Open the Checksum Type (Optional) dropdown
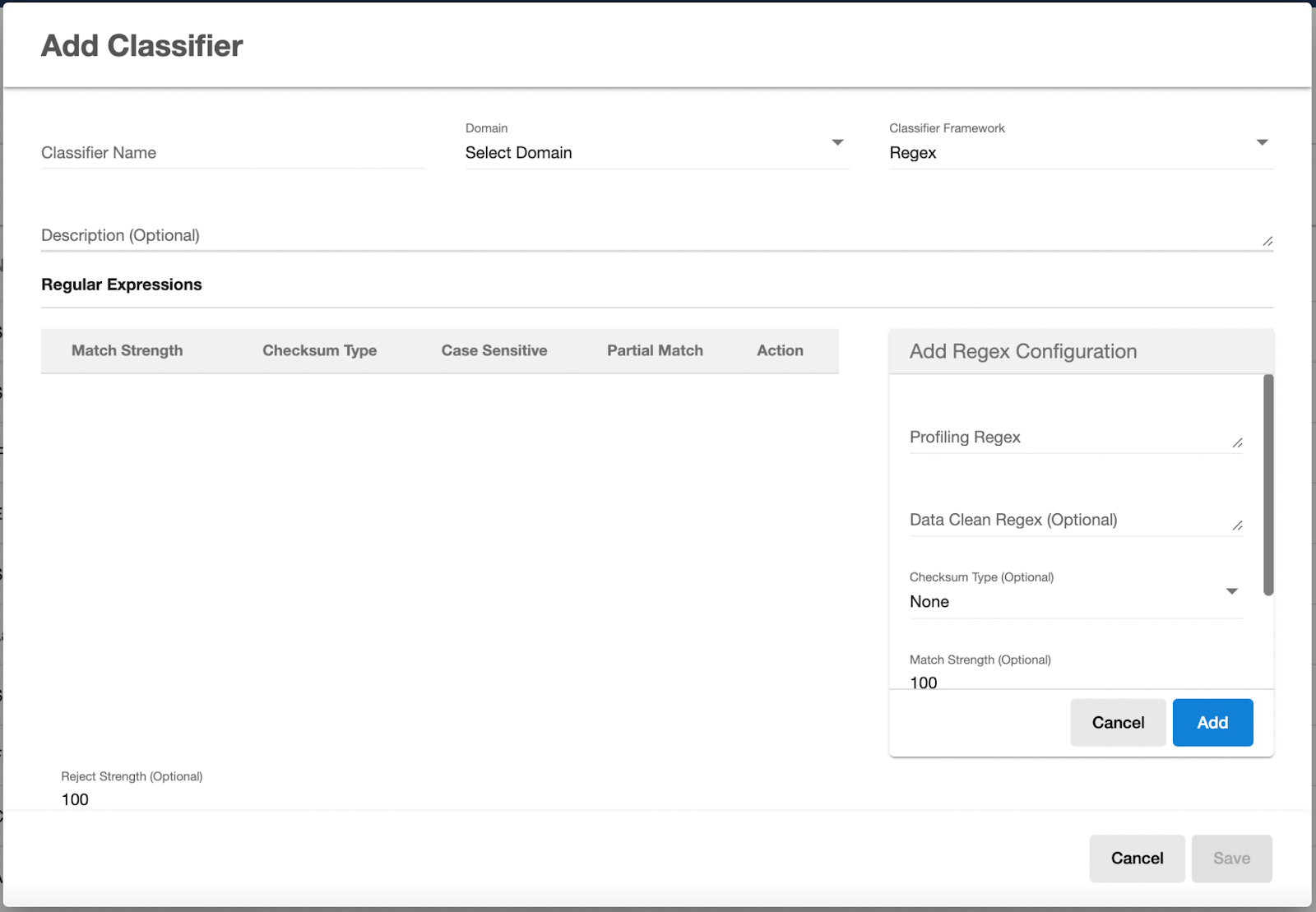The width and height of the screenshot is (1316, 912). [1074, 601]
